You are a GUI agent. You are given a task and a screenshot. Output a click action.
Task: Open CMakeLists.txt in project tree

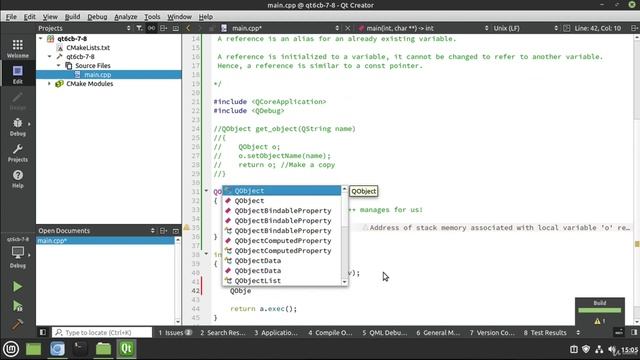(x=88, y=47)
